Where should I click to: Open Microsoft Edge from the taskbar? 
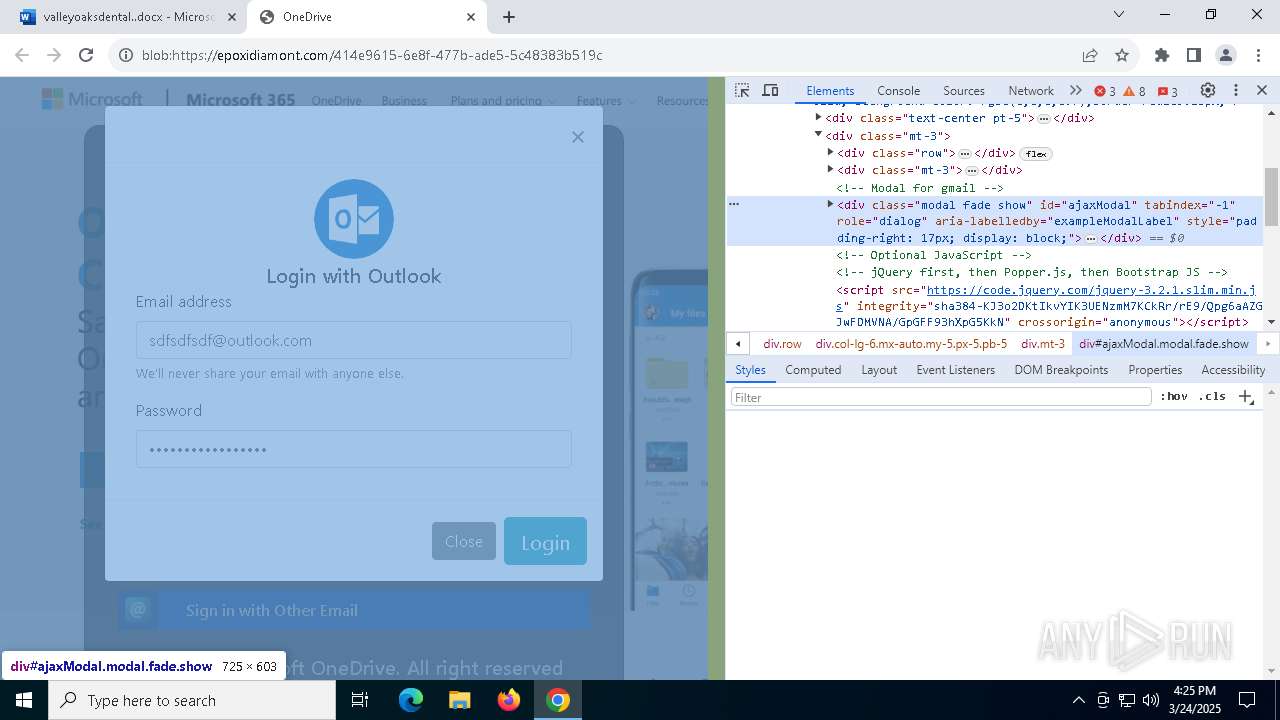click(x=411, y=700)
